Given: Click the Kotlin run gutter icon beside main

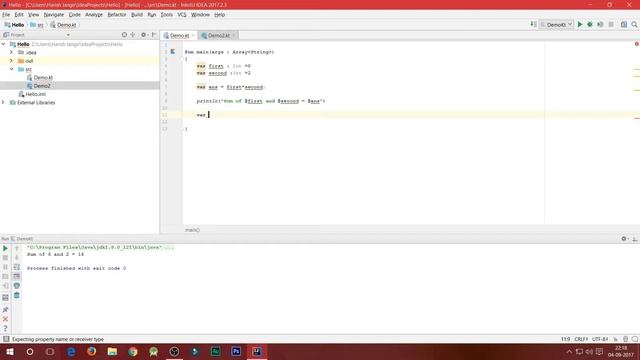Looking at the screenshot, I should tap(173, 51).
